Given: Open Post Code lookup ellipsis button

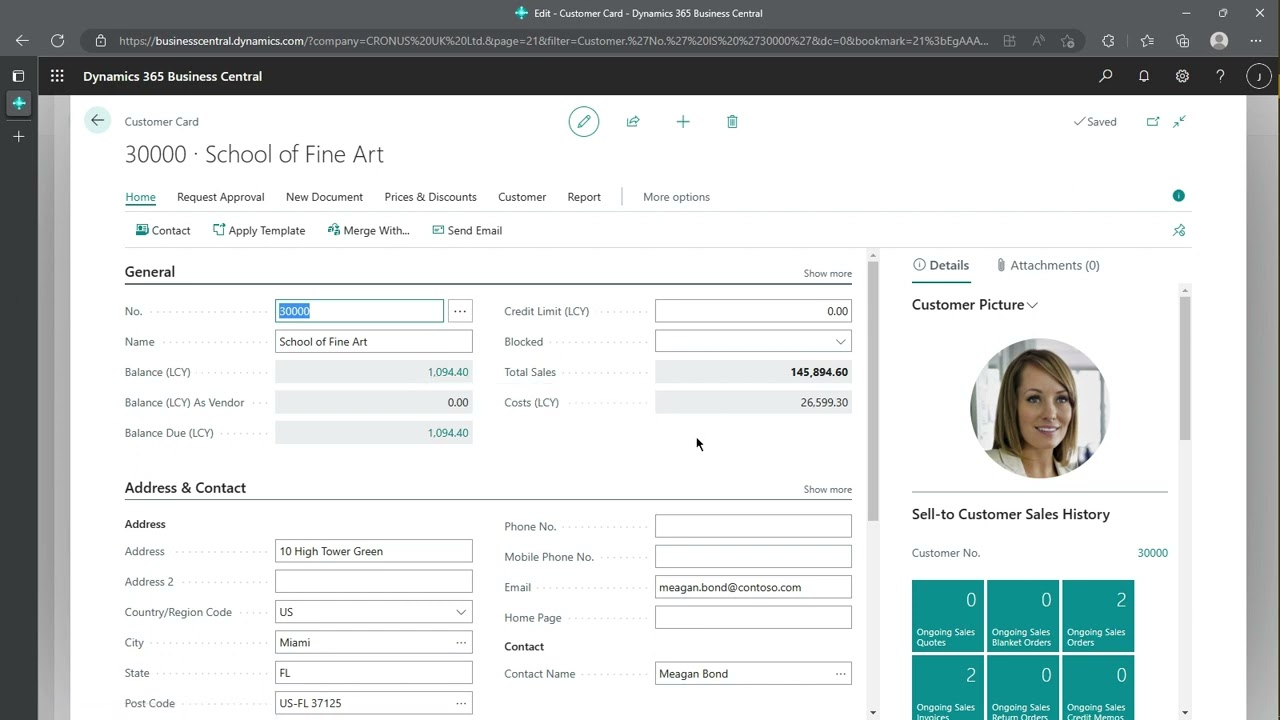Looking at the screenshot, I should coord(461,703).
